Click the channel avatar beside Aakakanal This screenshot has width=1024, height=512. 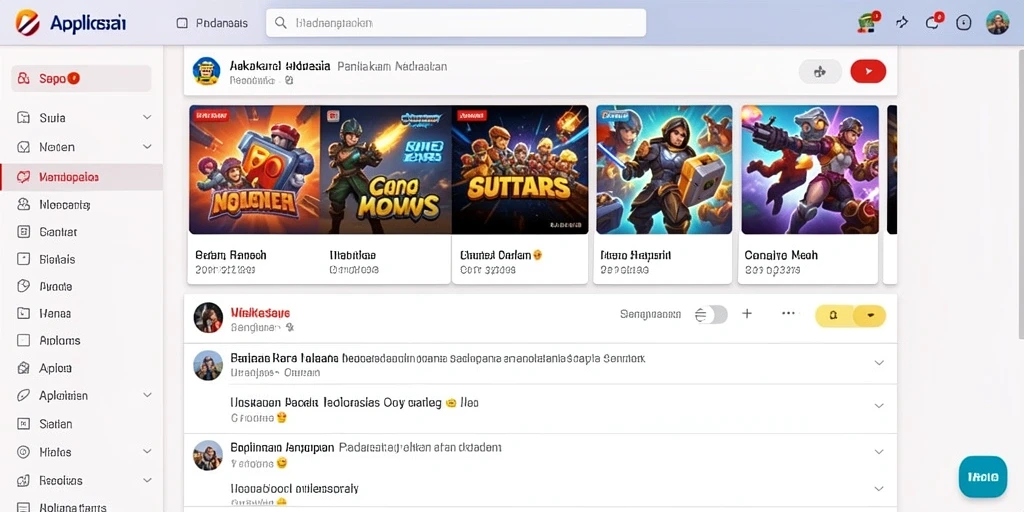tap(206, 71)
